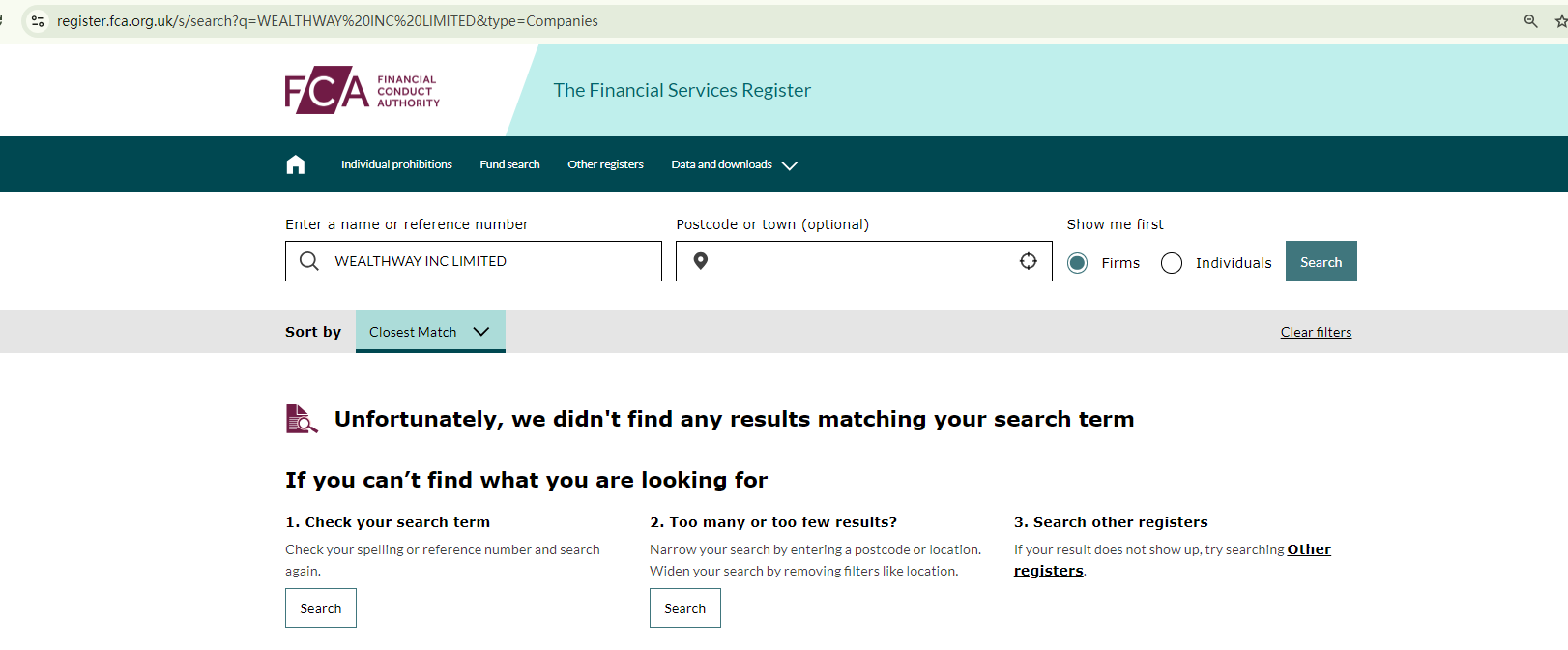The image size is (1568, 650).
Task: Click the magnifier icon in name field
Action: click(309, 261)
